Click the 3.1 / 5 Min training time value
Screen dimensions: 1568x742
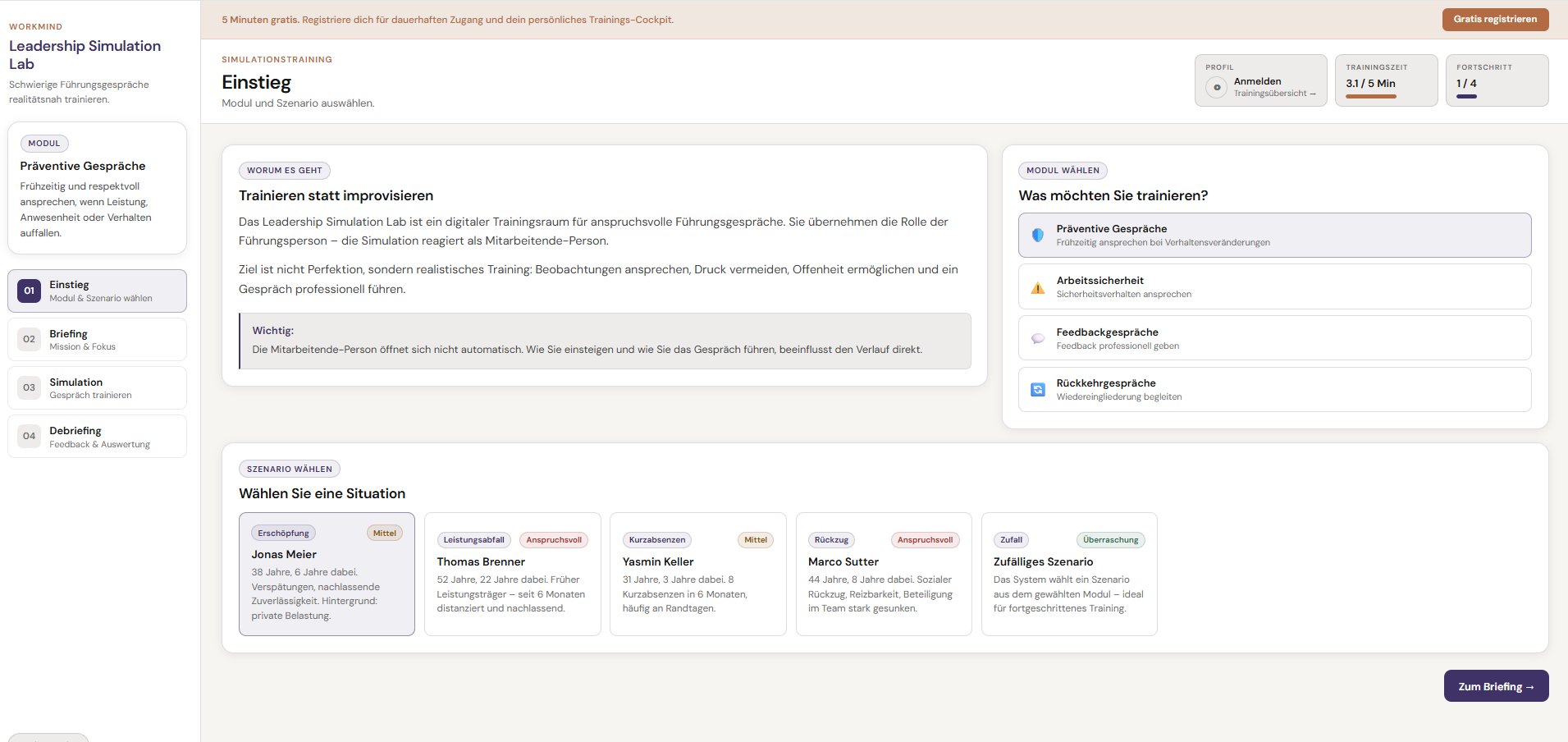point(1370,83)
